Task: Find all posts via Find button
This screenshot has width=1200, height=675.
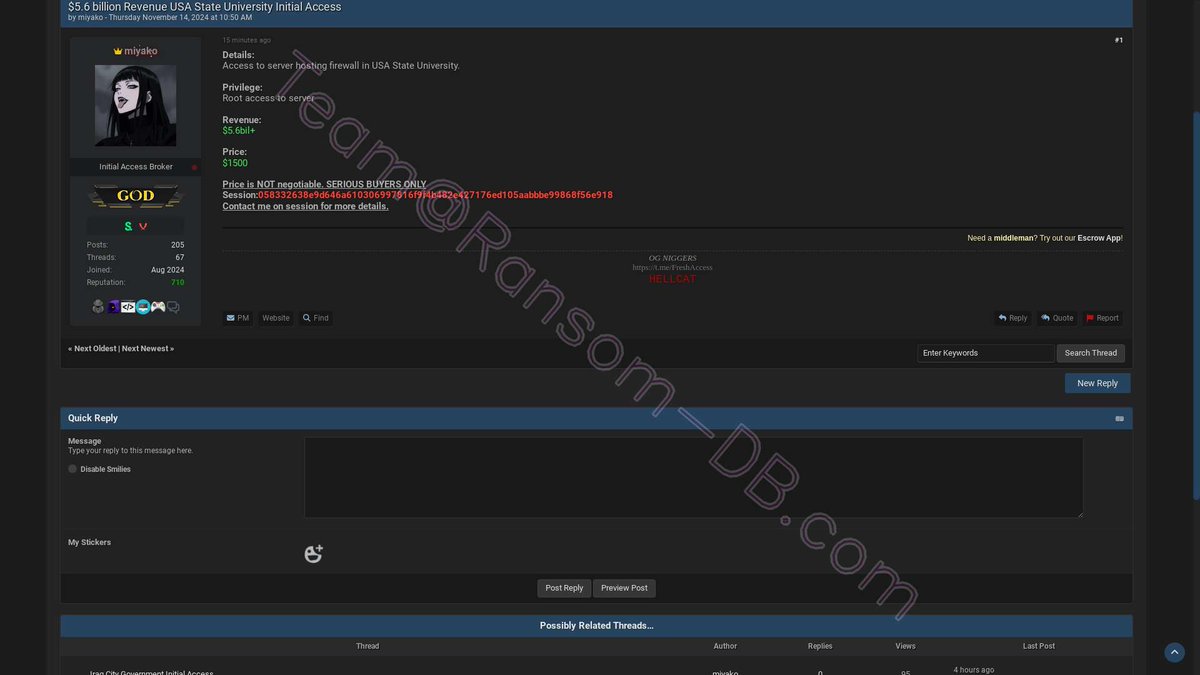Action: click(315, 318)
